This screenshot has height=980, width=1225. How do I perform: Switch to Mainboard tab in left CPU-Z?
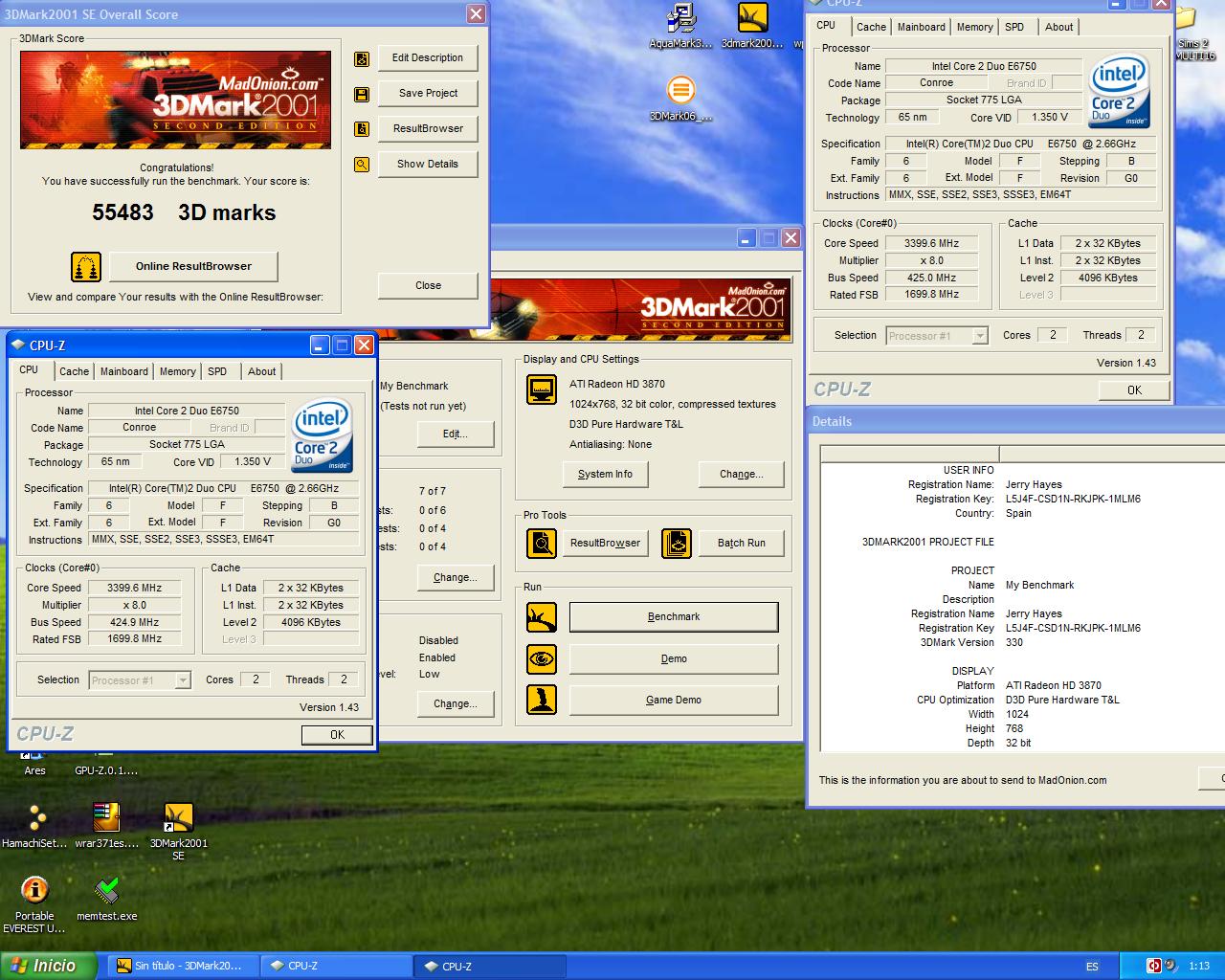(124, 371)
